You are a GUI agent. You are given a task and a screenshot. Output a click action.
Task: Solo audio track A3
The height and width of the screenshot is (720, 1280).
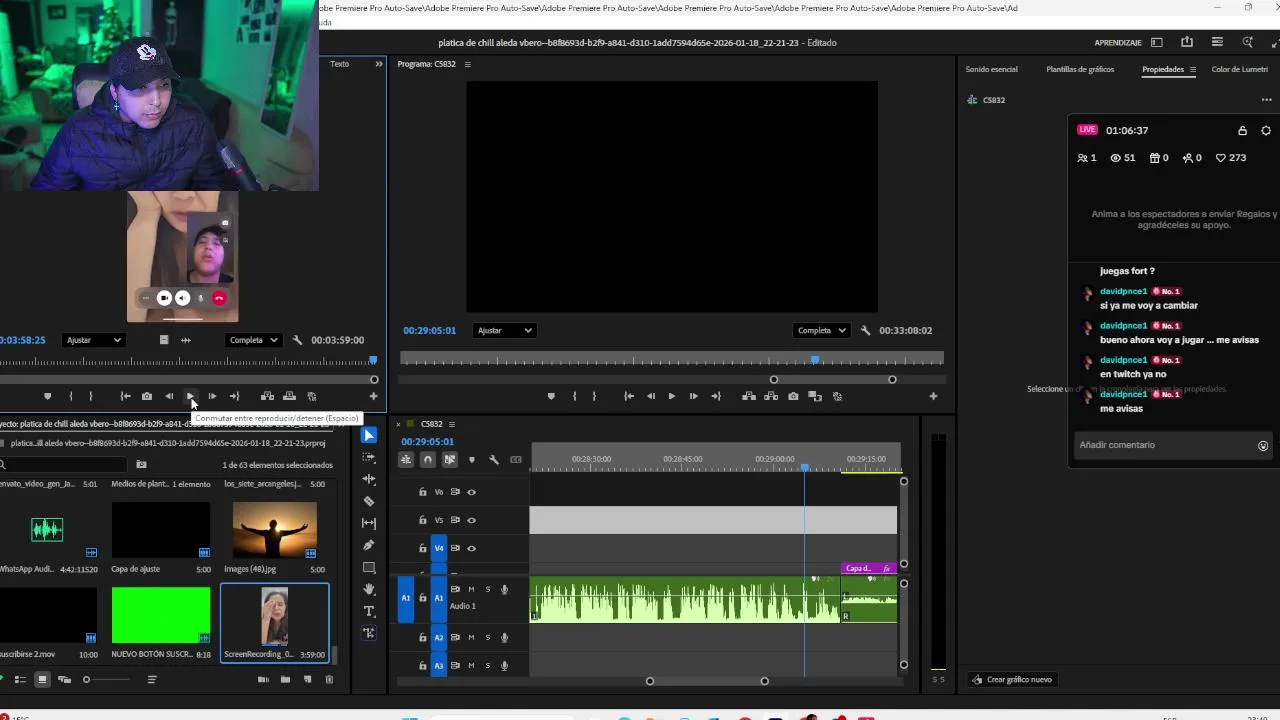[488, 665]
